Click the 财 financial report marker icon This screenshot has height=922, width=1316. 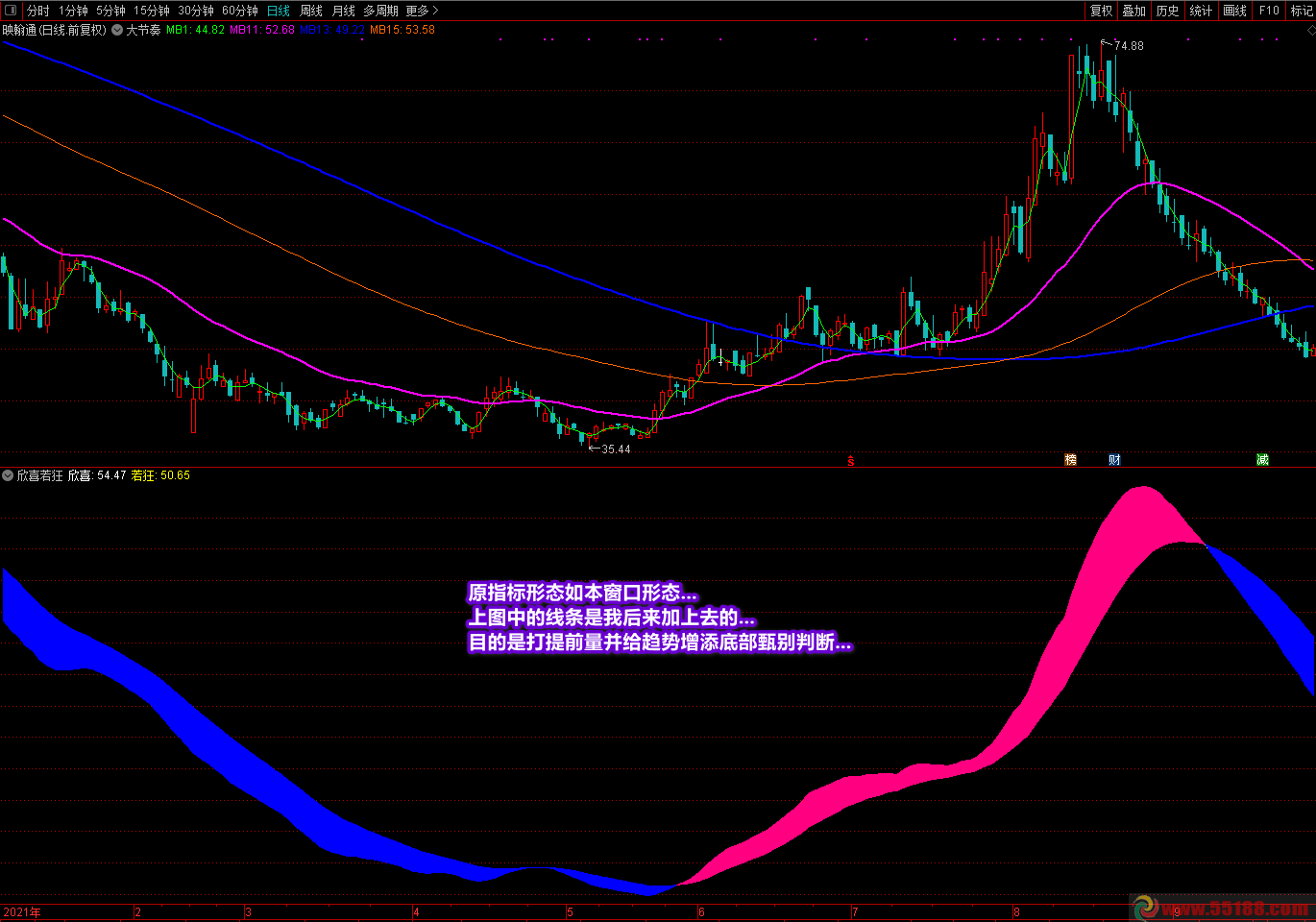(x=1114, y=460)
